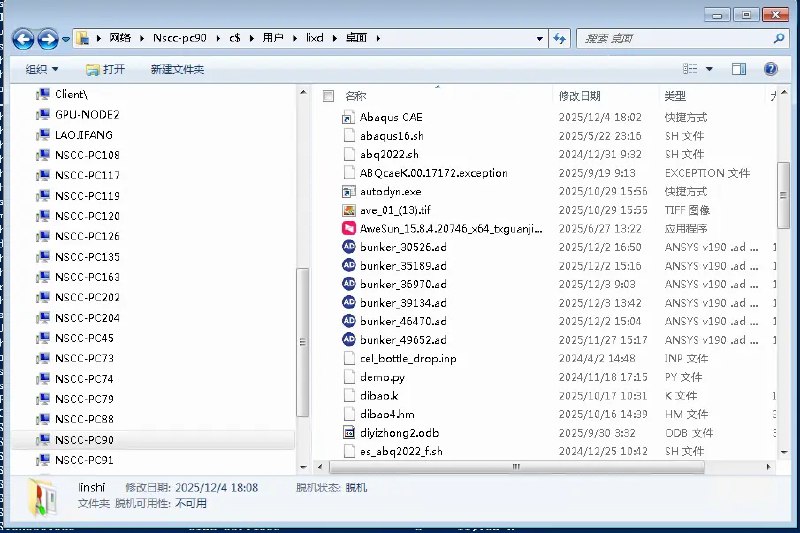Select bunker_49652.ad ANSYS file icon
This screenshot has height=533, width=800.
coord(349,339)
